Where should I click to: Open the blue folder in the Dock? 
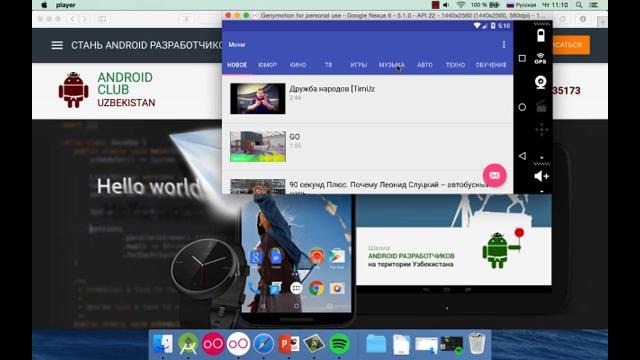pos(376,344)
